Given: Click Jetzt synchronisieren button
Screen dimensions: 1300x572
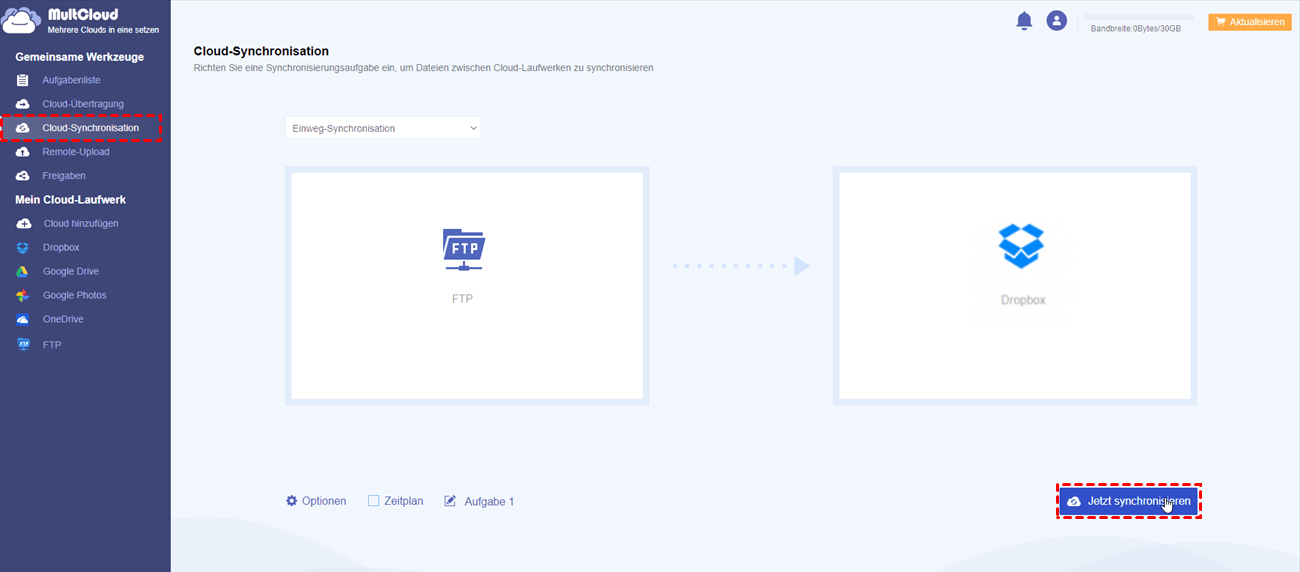Looking at the screenshot, I should (x=1129, y=501).
